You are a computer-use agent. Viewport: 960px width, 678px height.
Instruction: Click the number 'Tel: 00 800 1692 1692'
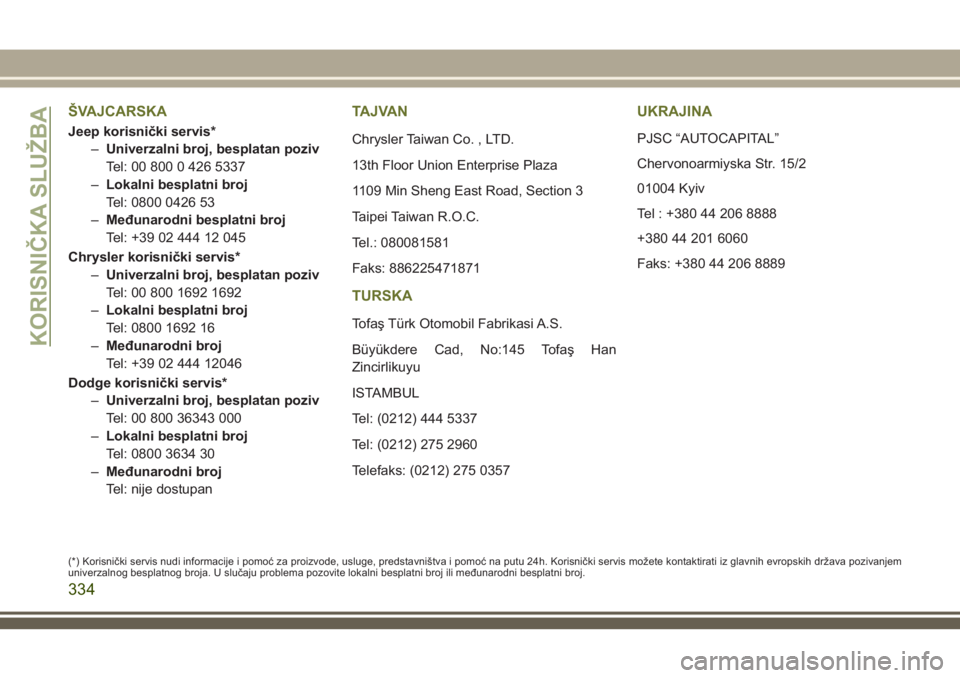173,292
